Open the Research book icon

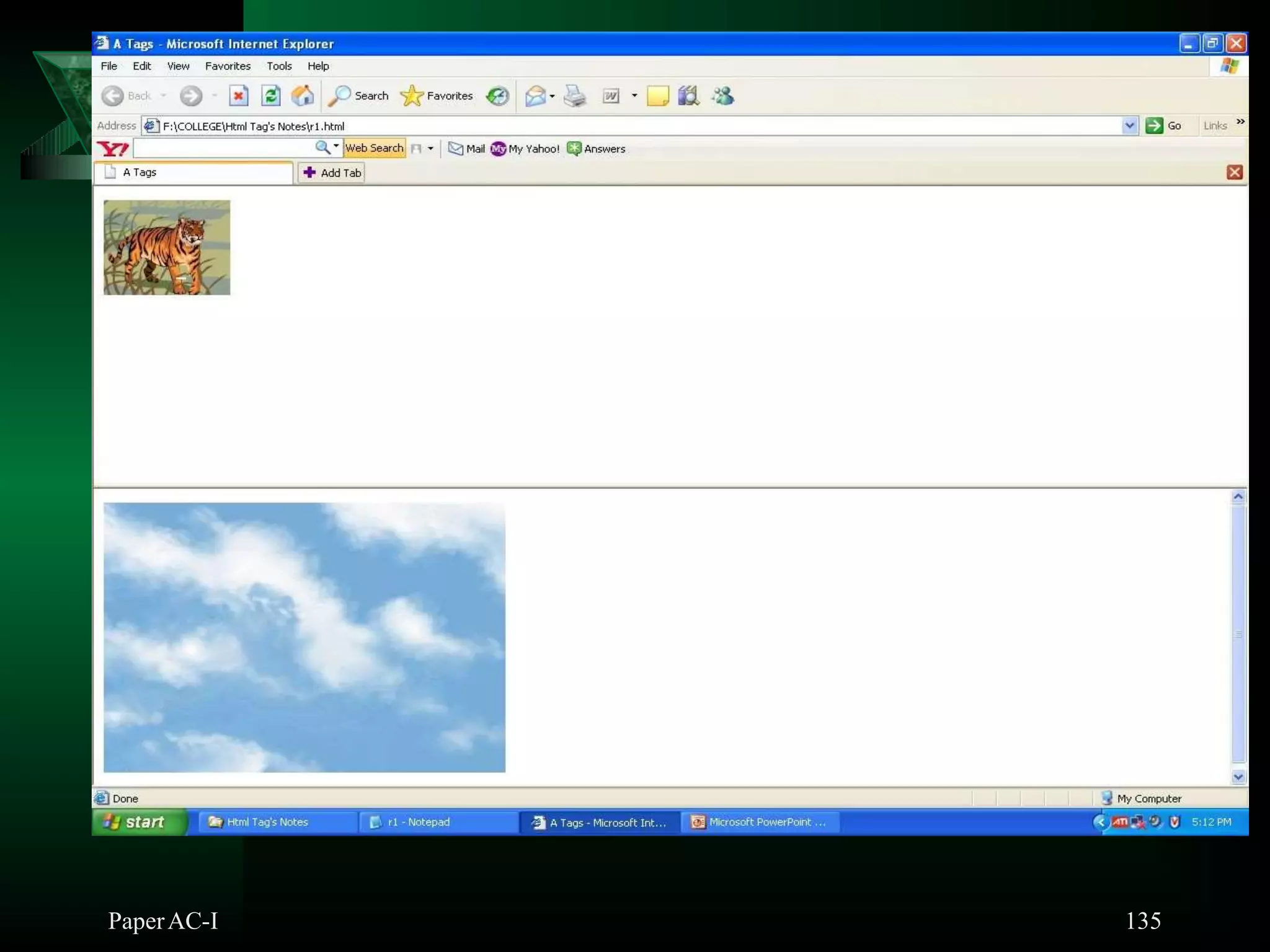coord(688,96)
